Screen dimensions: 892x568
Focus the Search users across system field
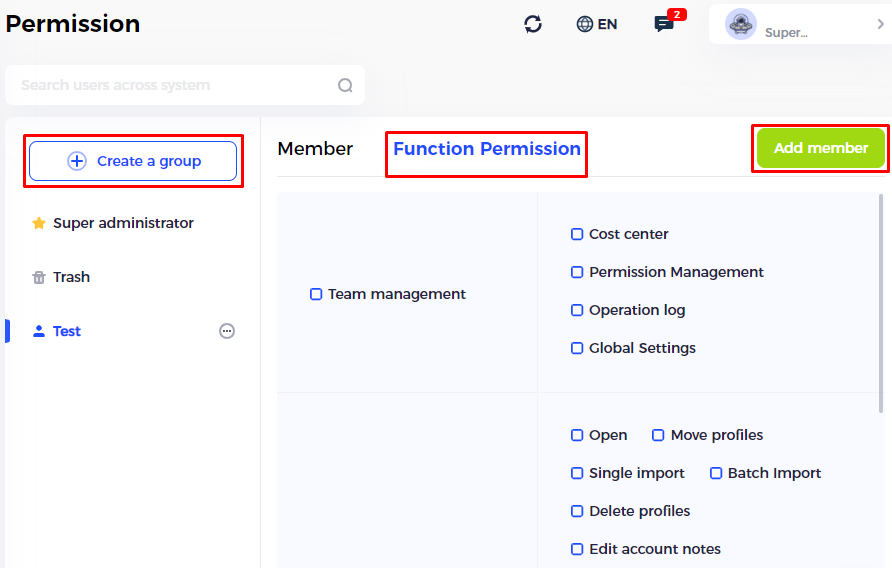(x=185, y=85)
